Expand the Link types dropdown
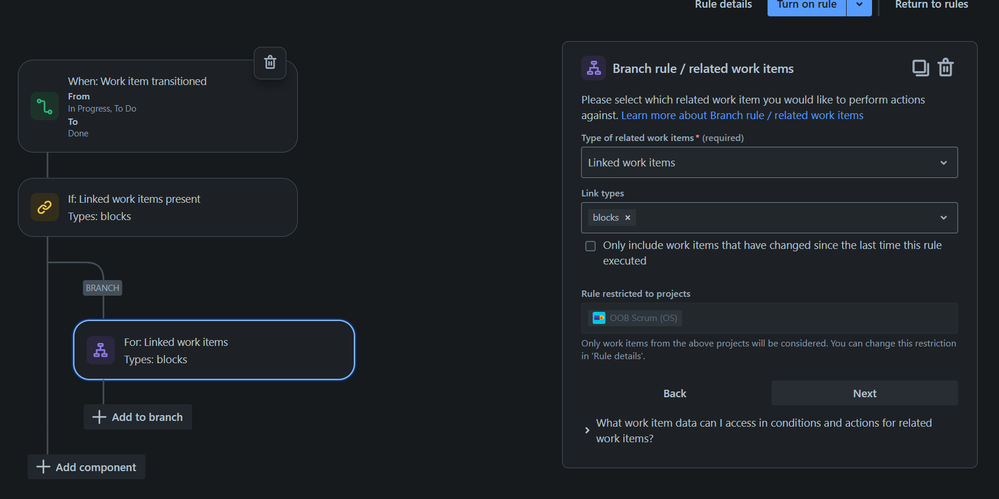Screen dimensions: 999x499 [943, 218]
